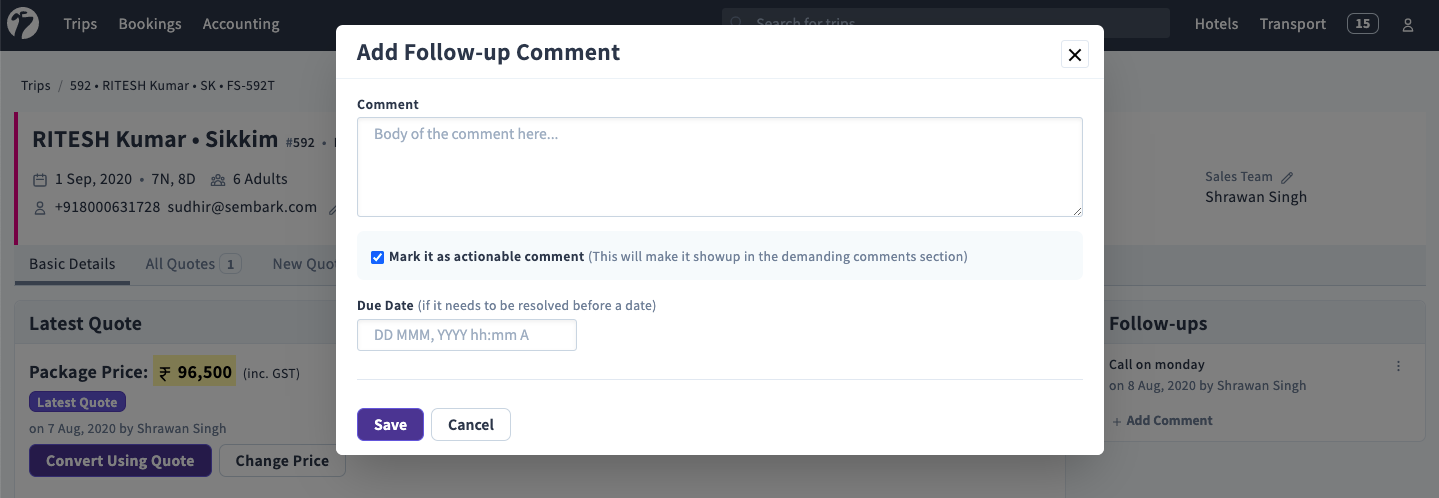Click the travelers icon next to 6 Adults
This screenshot has width=1439, height=498.
[x=218, y=180]
